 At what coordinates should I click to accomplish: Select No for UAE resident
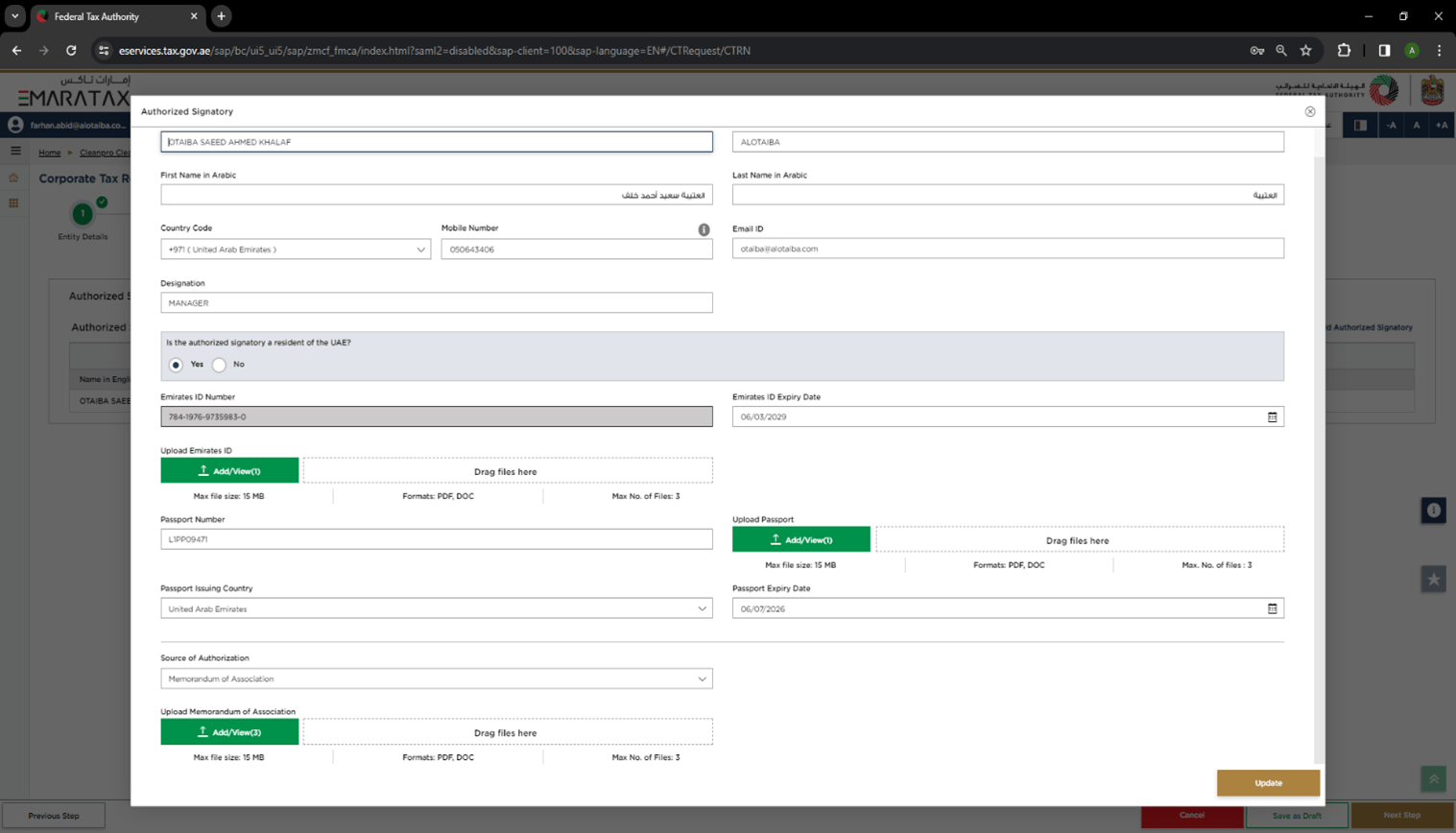219,365
